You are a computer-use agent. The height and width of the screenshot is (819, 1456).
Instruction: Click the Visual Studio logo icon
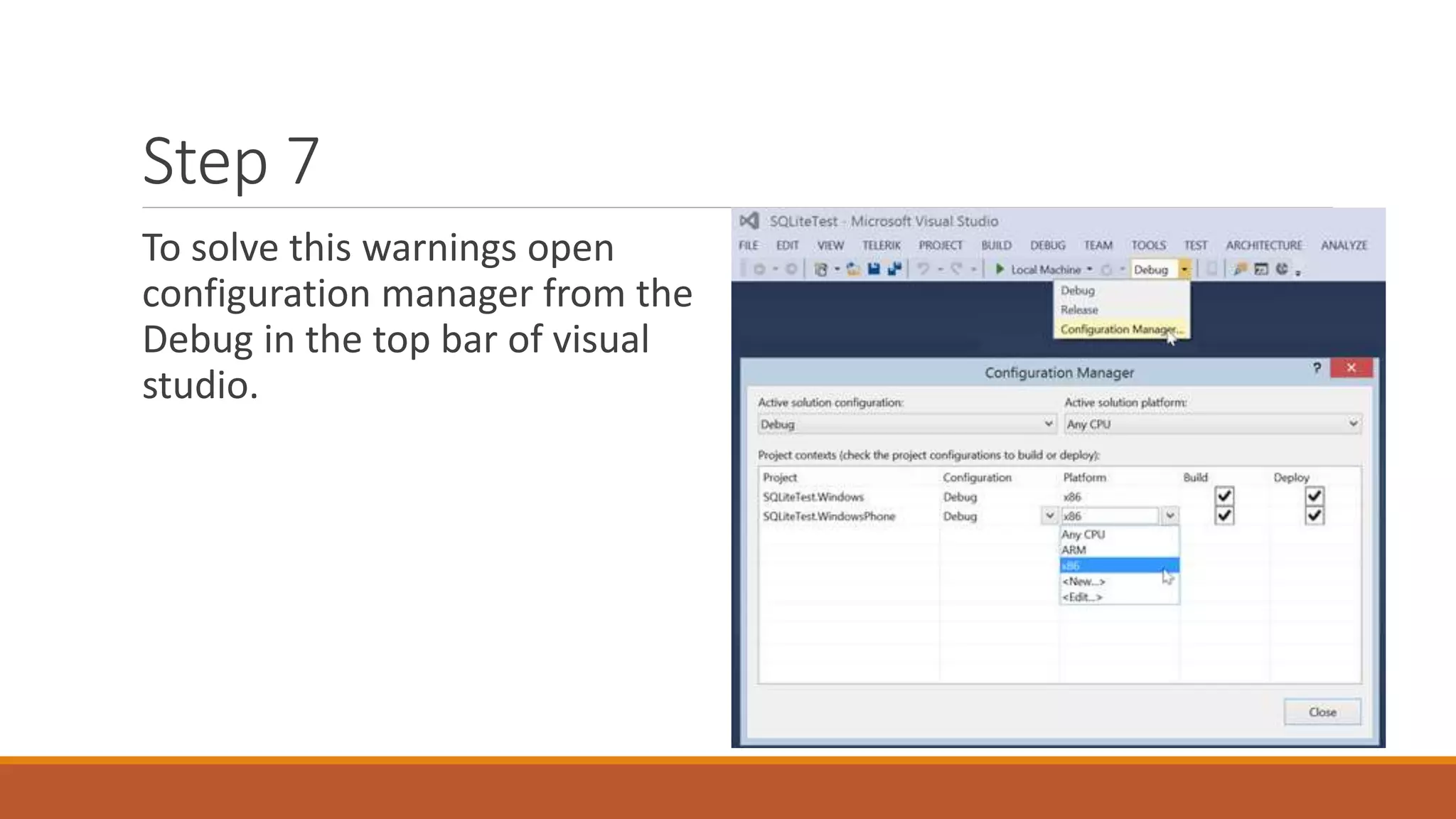749,221
